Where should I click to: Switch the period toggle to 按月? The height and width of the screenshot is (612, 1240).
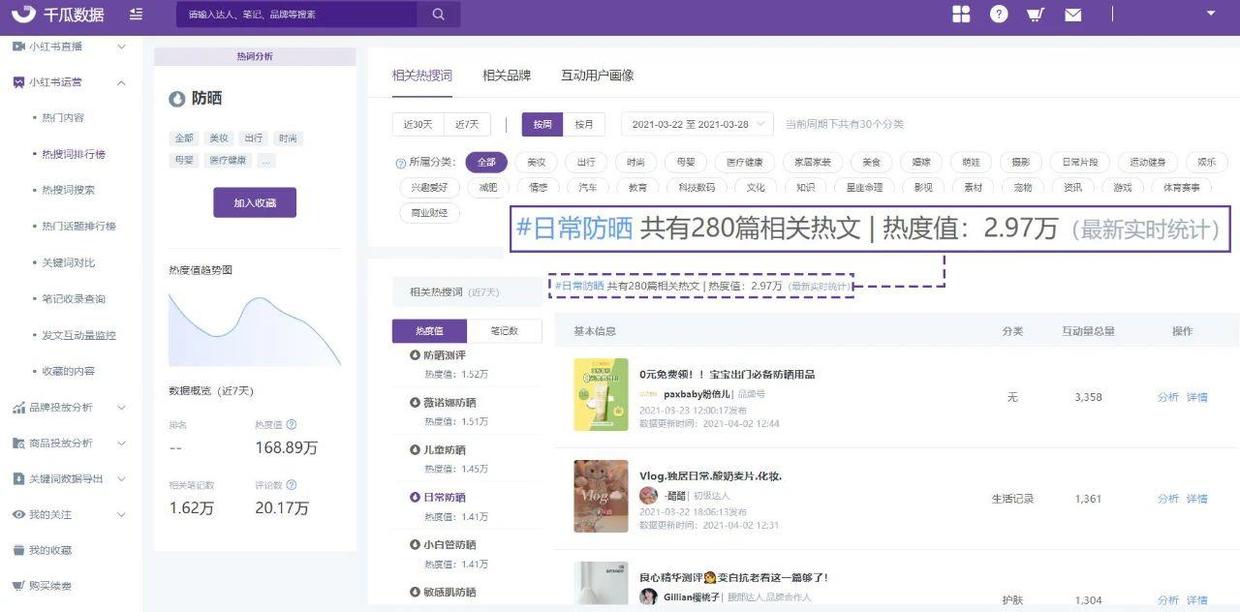tap(584, 125)
